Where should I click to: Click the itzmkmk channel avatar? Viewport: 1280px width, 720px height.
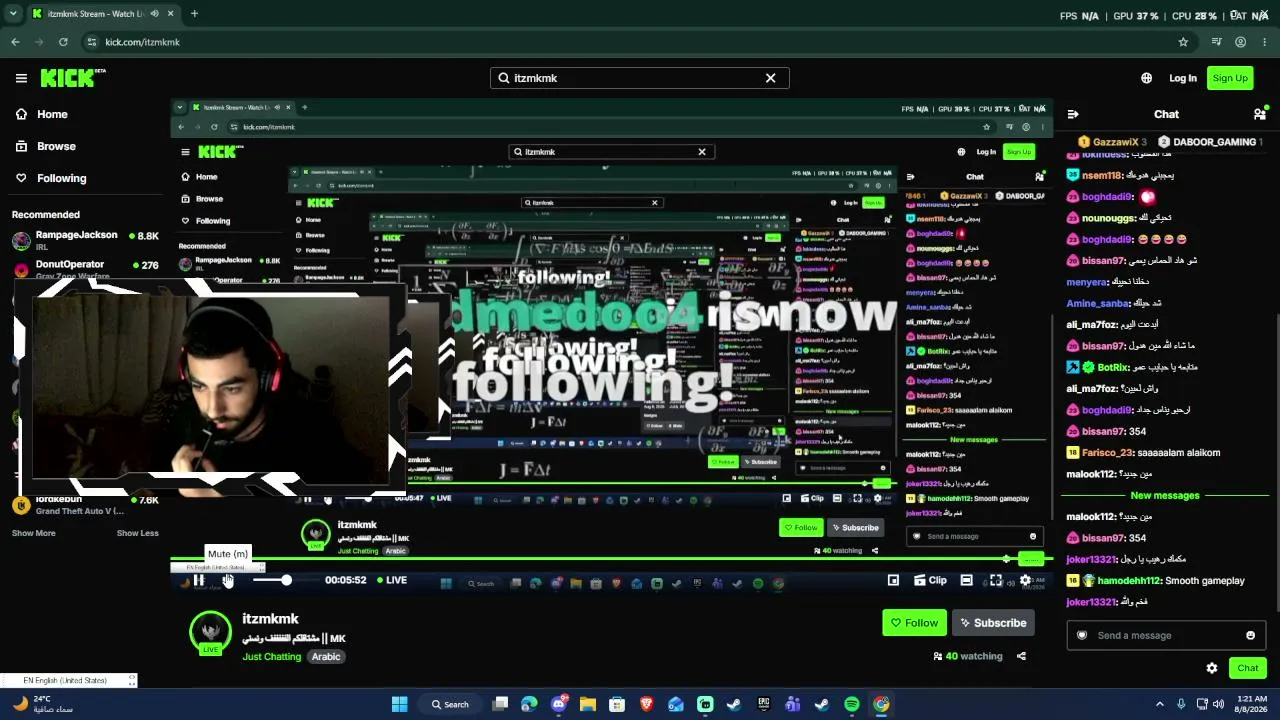[210, 632]
